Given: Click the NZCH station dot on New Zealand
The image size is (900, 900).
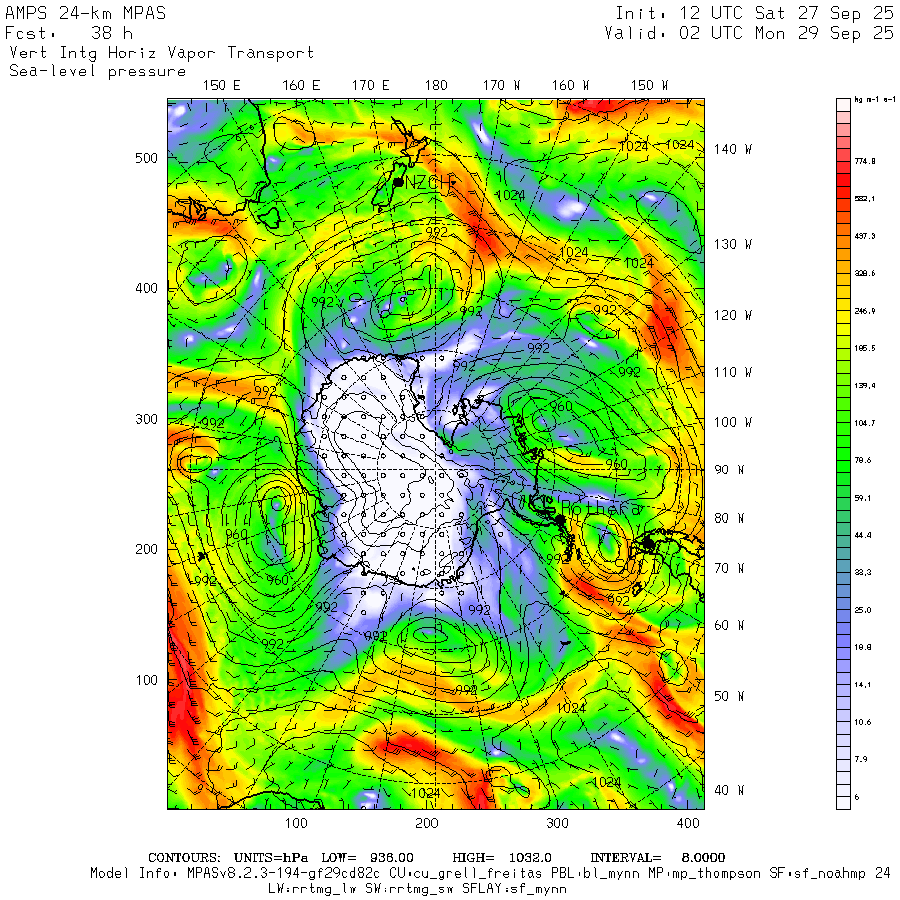Looking at the screenshot, I should [398, 182].
